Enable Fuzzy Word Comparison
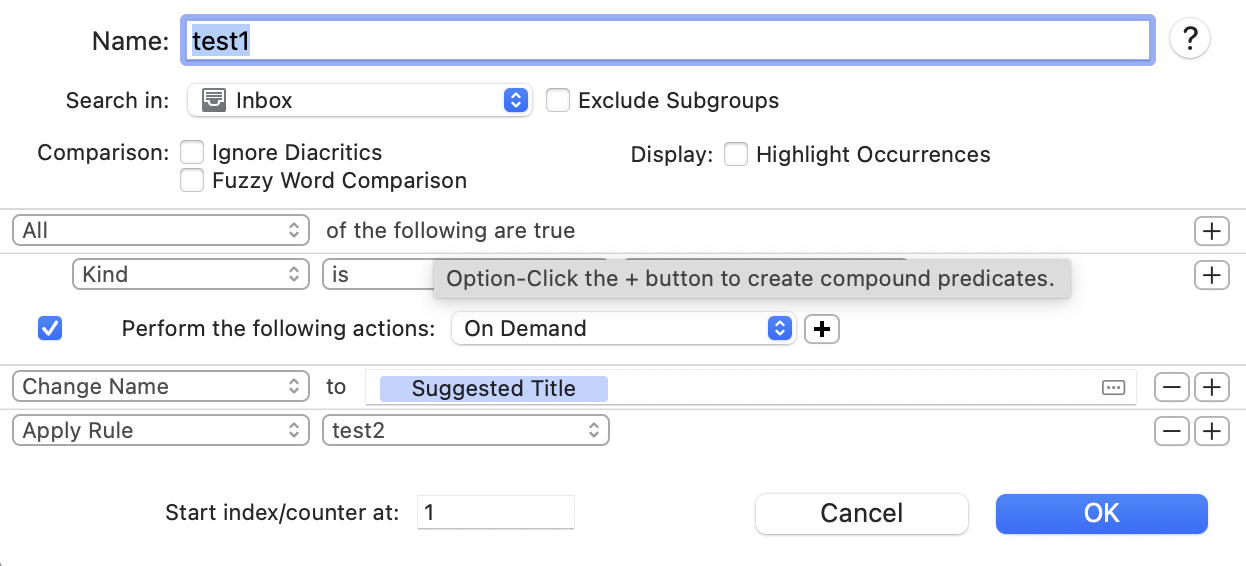The height and width of the screenshot is (566, 1246). coord(192,181)
